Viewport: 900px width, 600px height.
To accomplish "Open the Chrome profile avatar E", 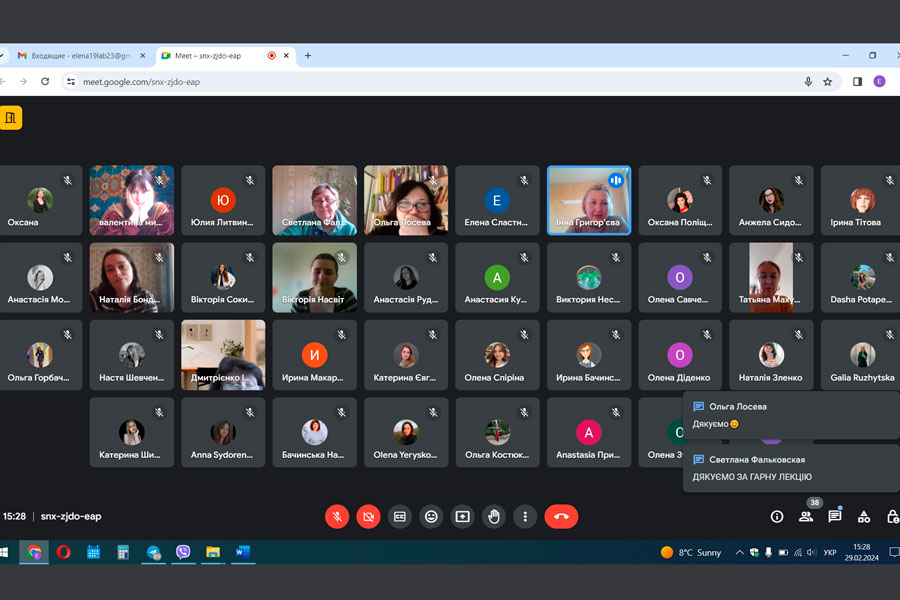I will 879,82.
